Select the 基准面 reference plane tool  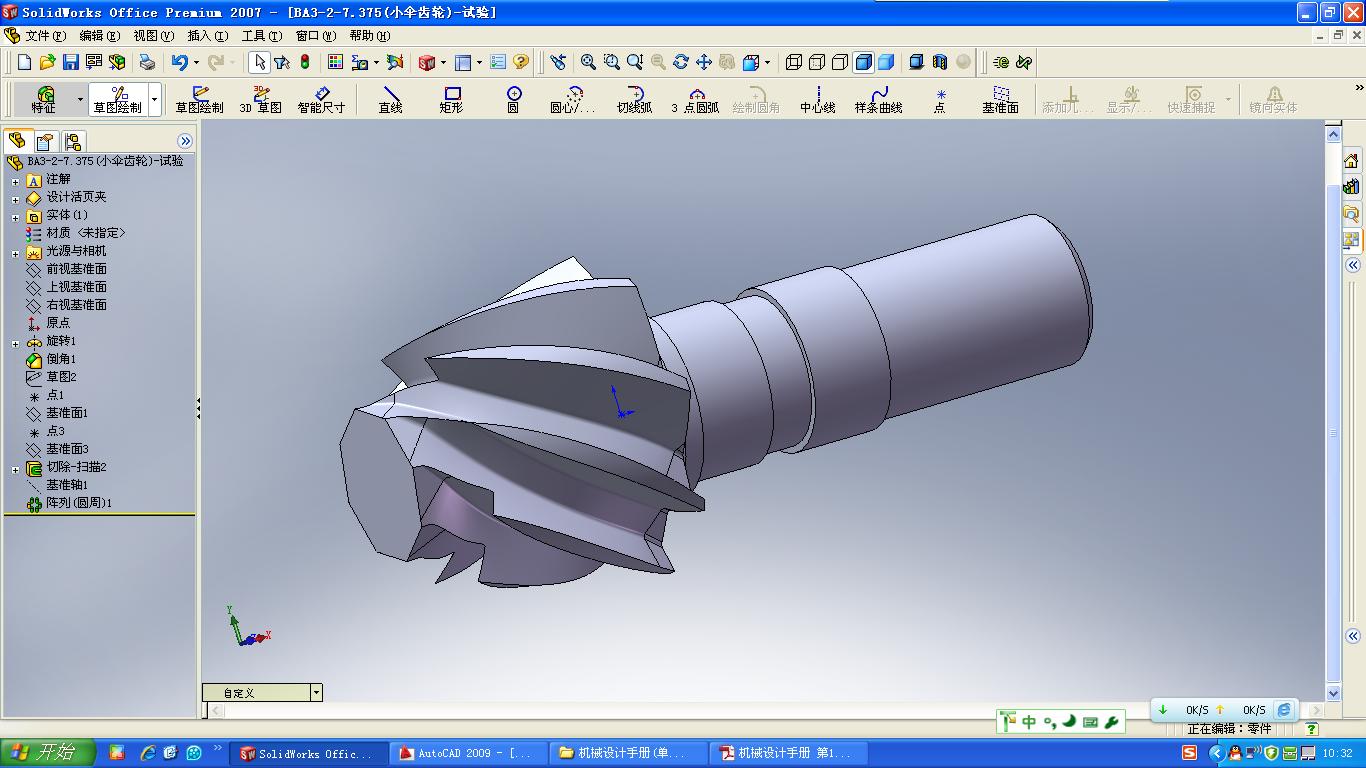click(x=1000, y=99)
